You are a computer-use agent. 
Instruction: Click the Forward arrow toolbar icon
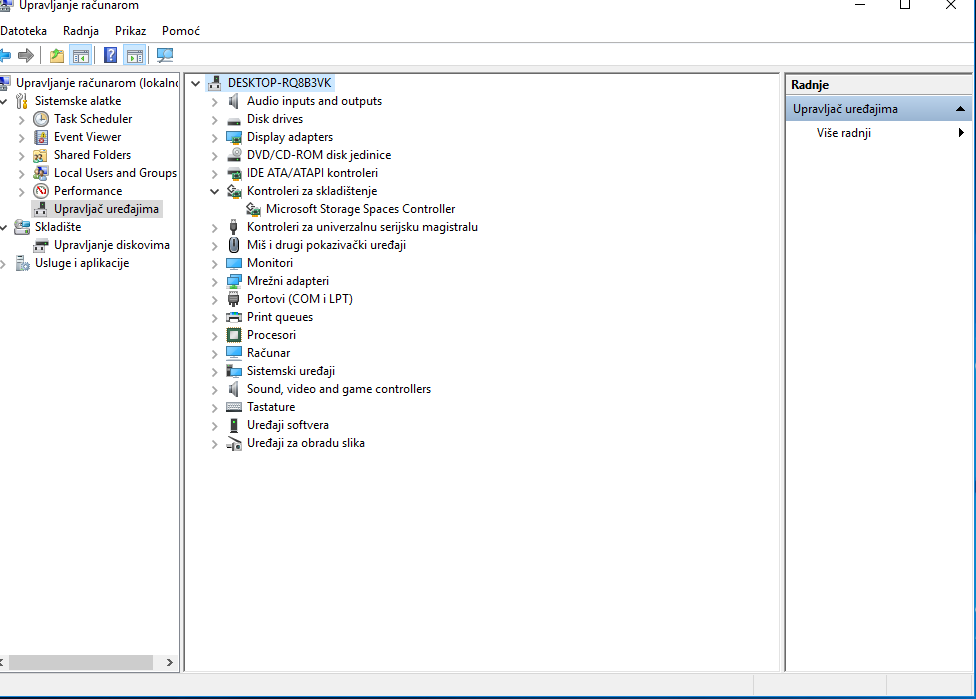(x=26, y=55)
